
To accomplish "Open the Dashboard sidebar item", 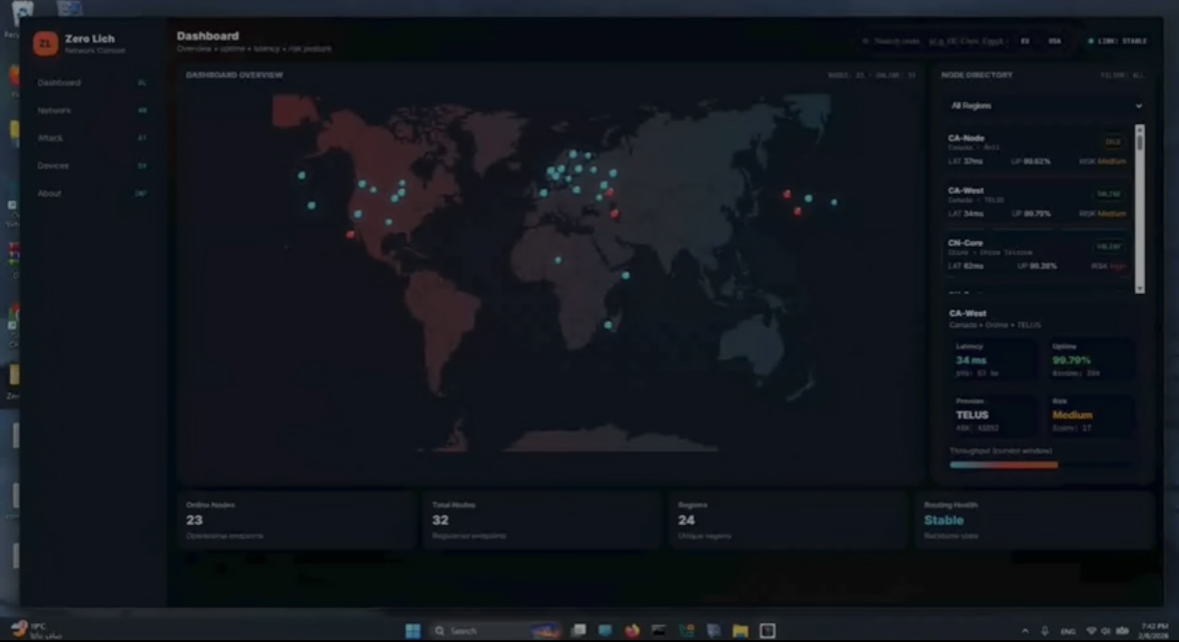I will [x=92, y=83].
